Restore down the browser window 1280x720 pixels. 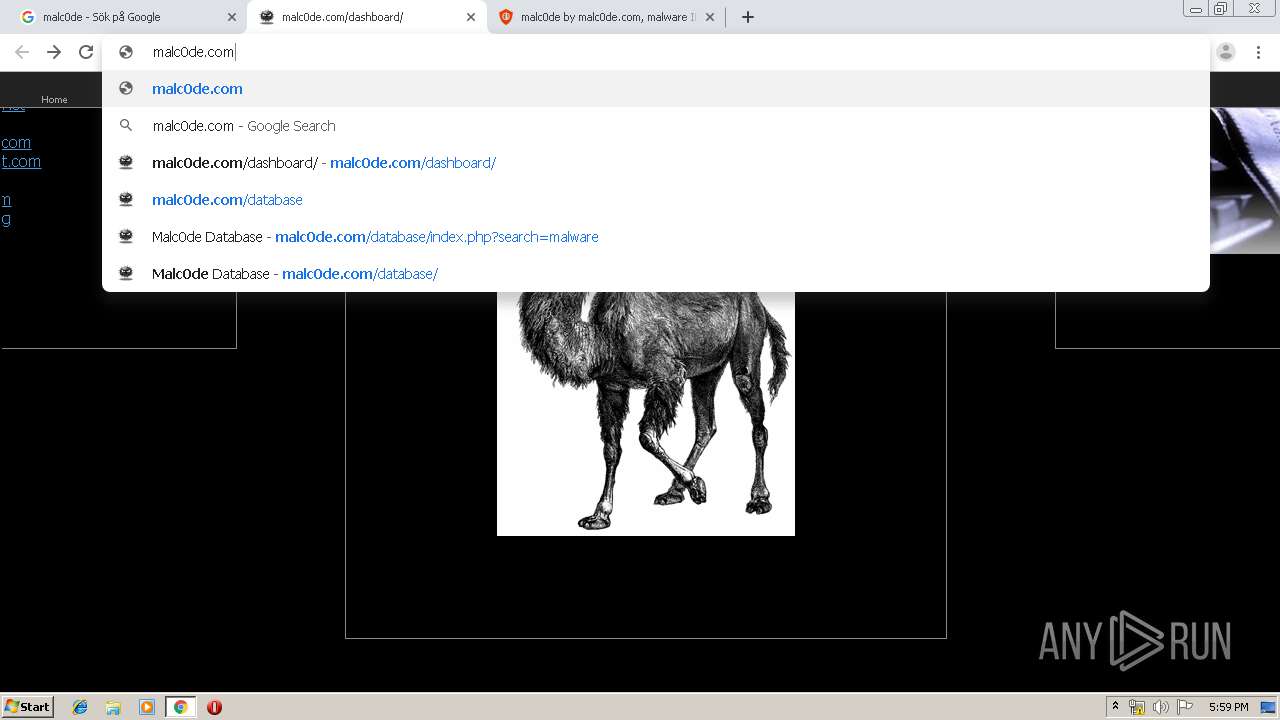[1221, 9]
